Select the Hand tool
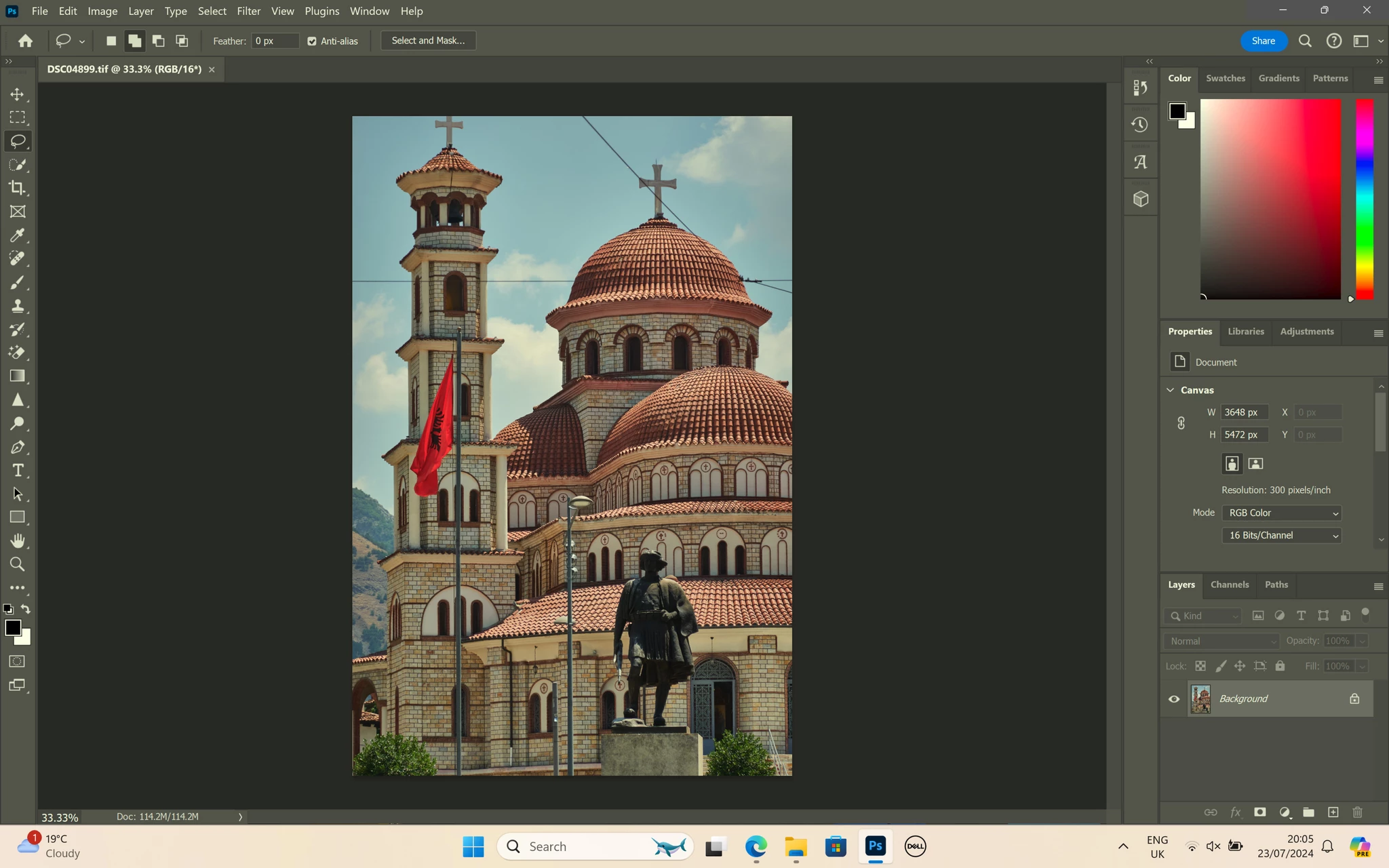The height and width of the screenshot is (868, 1389). [x=18, y=540]
